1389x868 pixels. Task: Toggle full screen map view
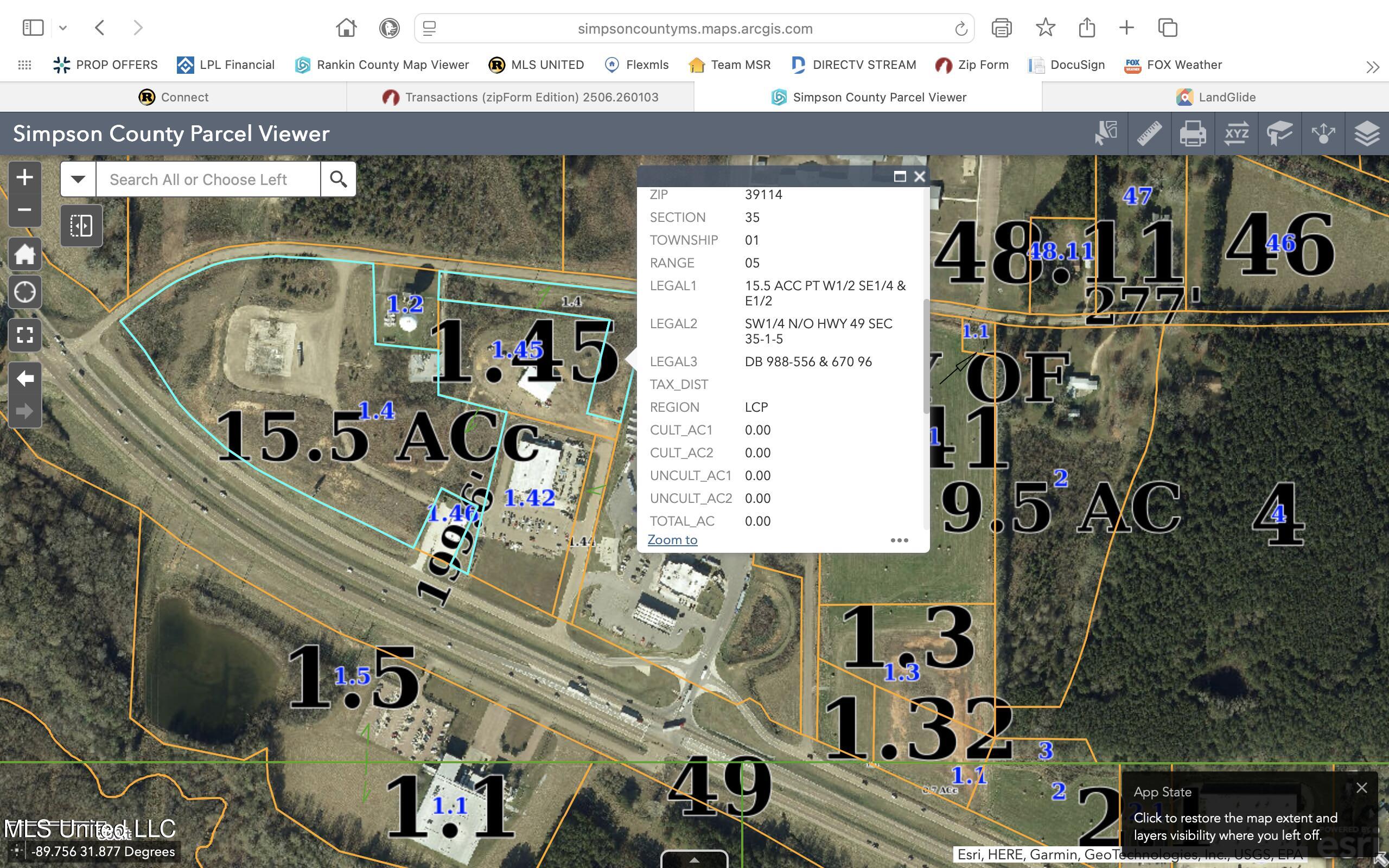[x=24, y=335]
